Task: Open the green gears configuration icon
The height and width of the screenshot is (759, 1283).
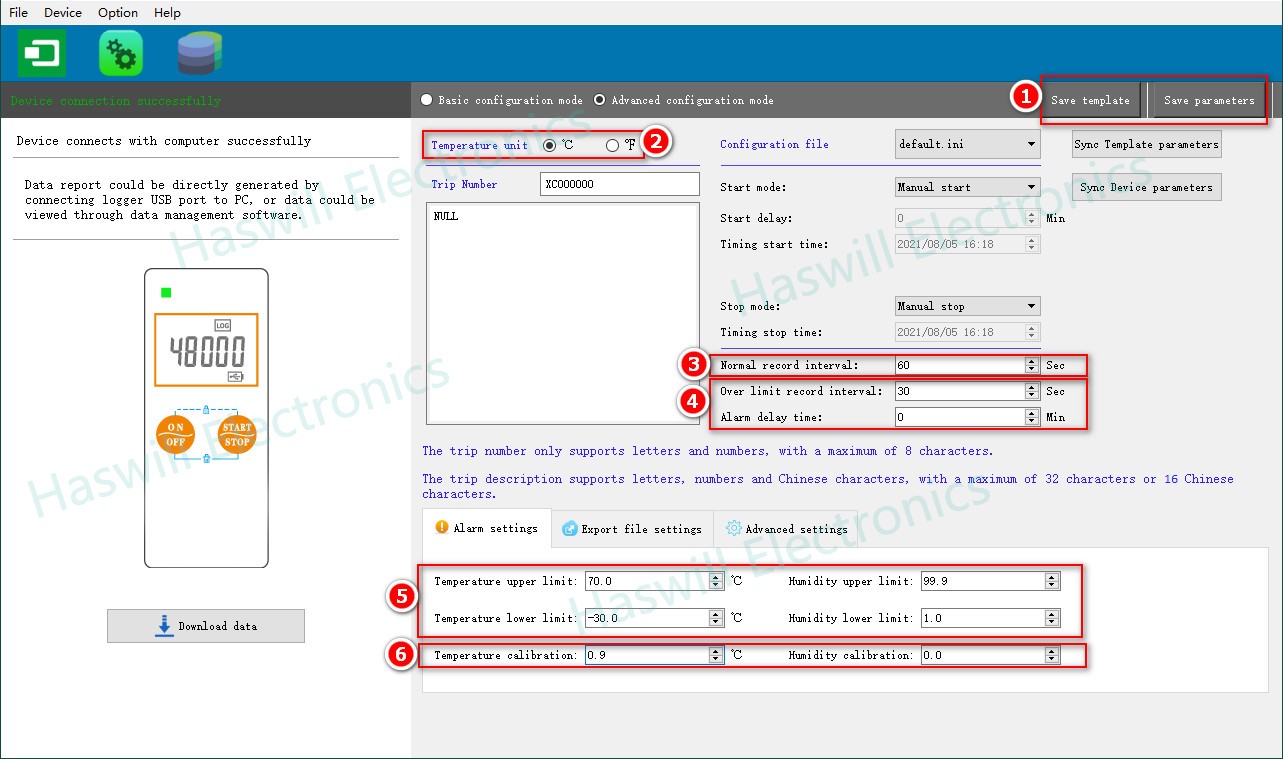Action: tap(121, 53)
